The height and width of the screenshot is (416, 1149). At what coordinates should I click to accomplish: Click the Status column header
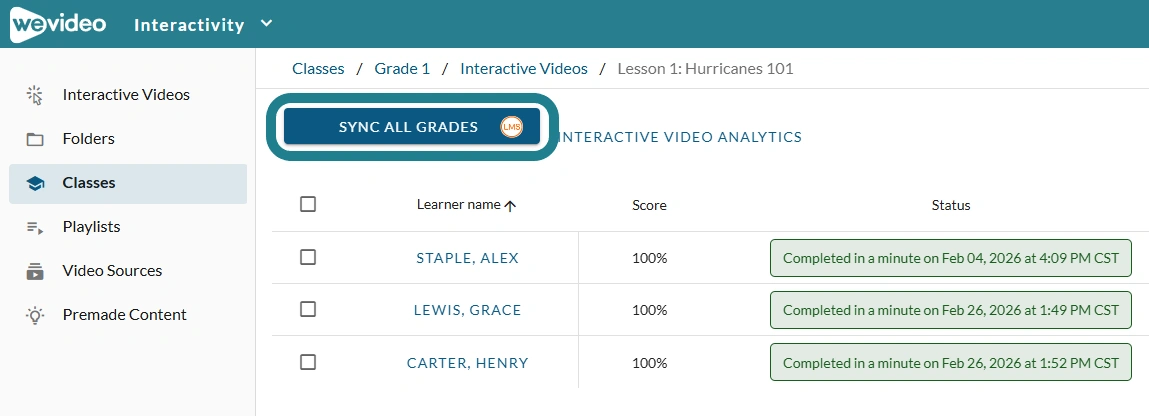coord(950,206)
